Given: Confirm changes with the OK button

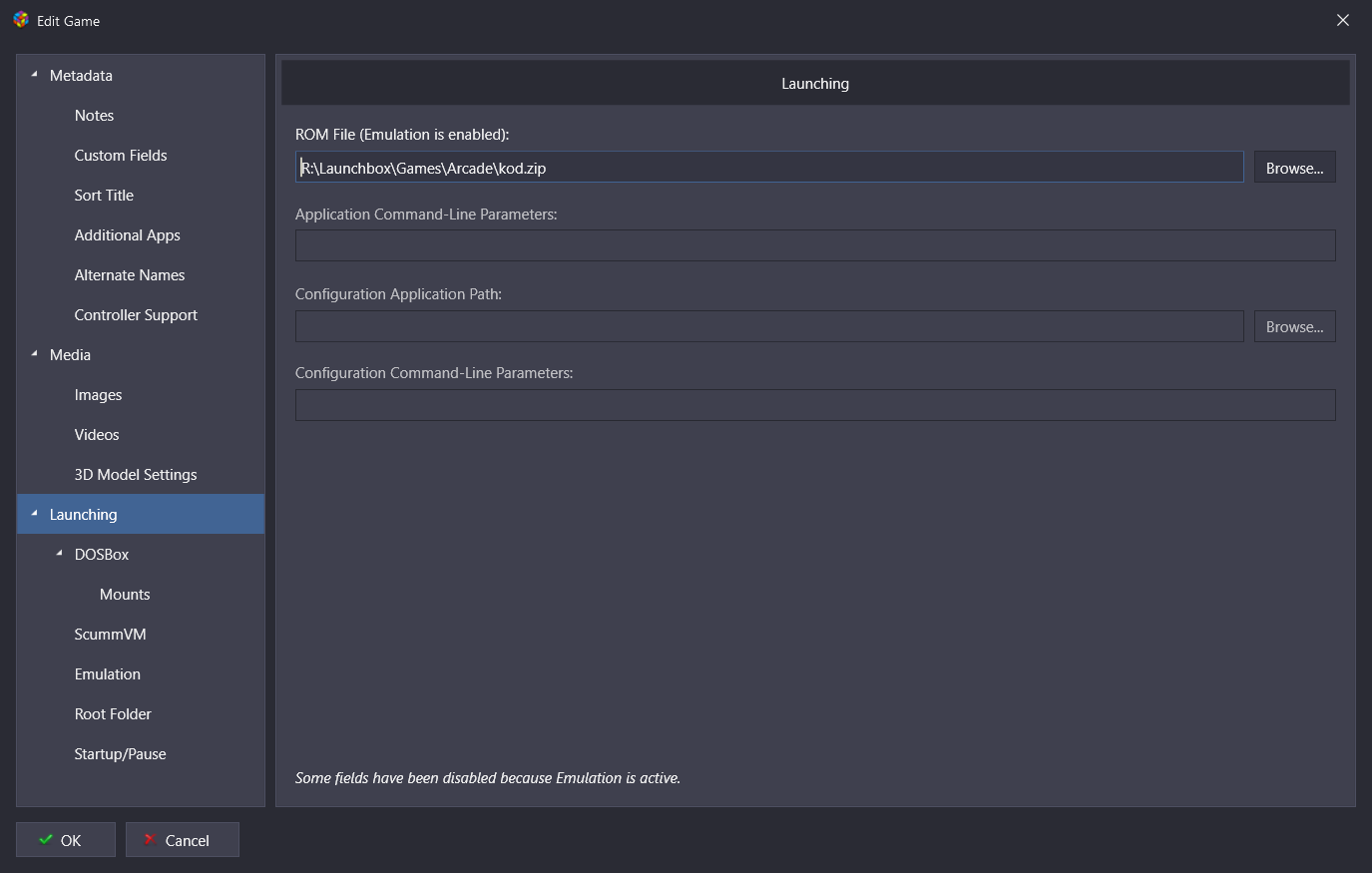Looking at the screenshot, I should click(66, 840).
